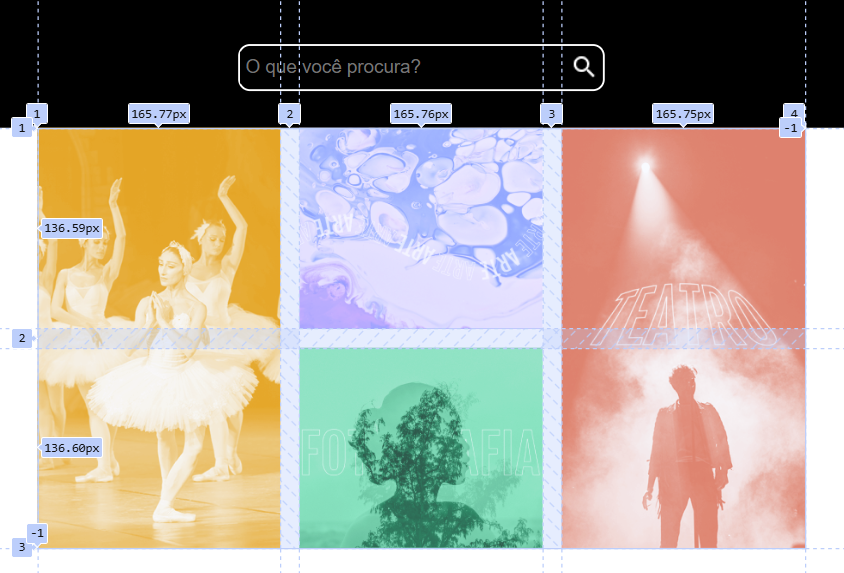The image size is (844, 573).
Task: Open the red Teatro spotlight tile
Action: (684, 338)
